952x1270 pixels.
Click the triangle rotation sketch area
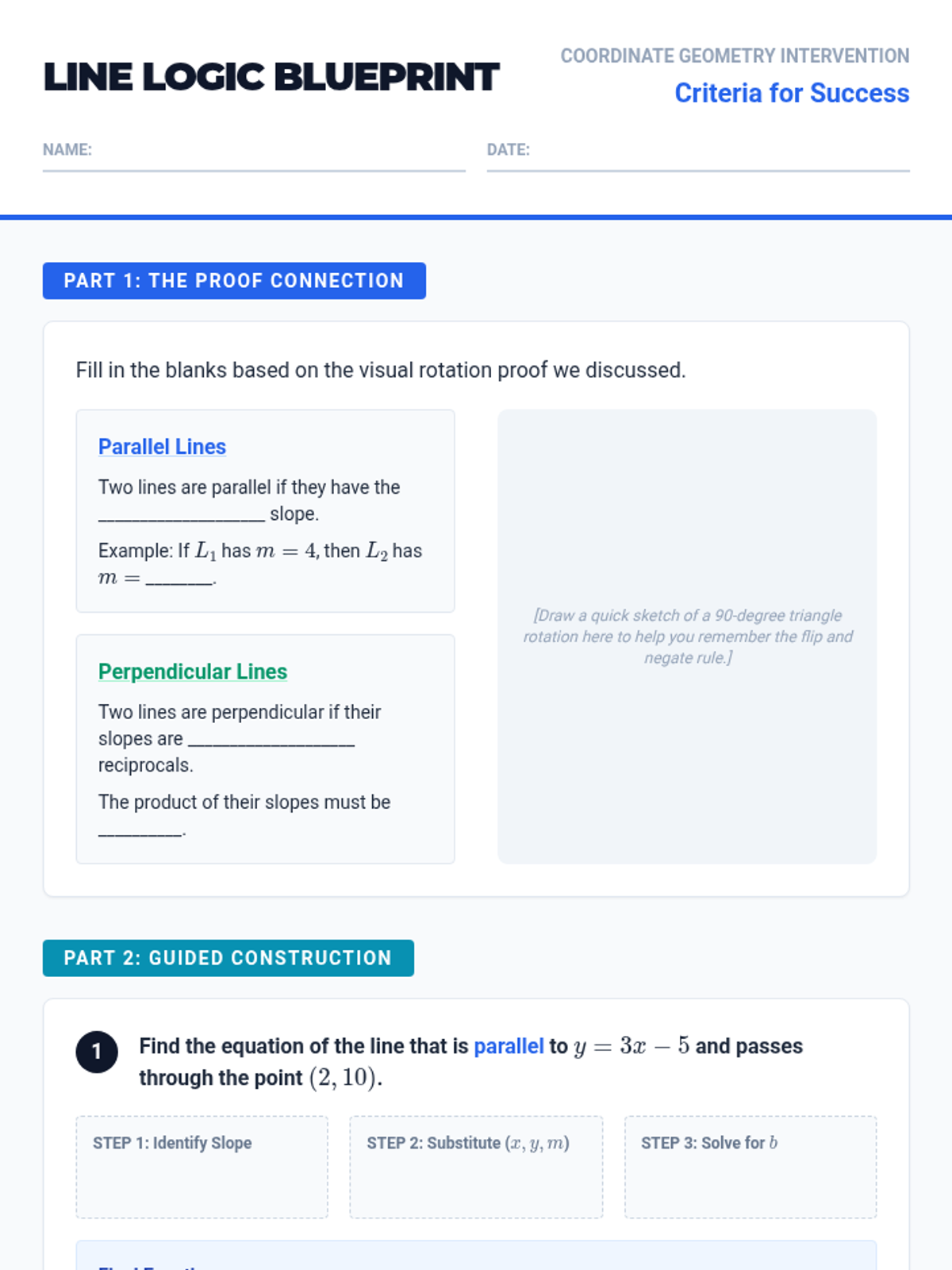687,637
